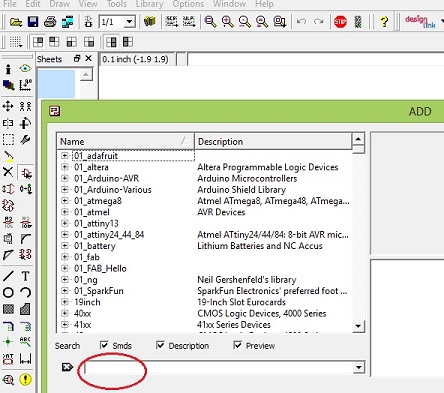This screenshot has height=393, width=444.
Task: Select the 01_FAB_Hello library row
Action: [100, 268]
